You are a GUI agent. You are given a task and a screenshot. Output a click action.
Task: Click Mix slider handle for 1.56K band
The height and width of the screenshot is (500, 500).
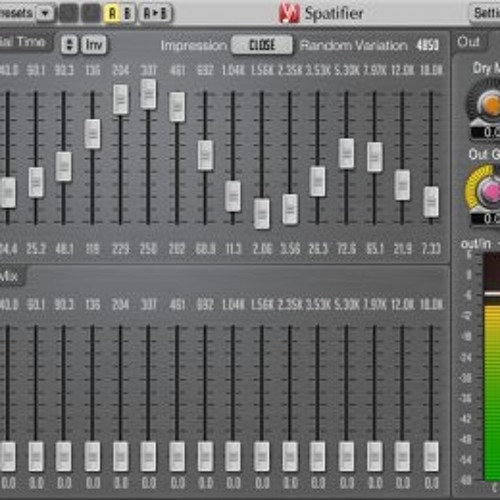pyautogui.click(x=262, y=456)
